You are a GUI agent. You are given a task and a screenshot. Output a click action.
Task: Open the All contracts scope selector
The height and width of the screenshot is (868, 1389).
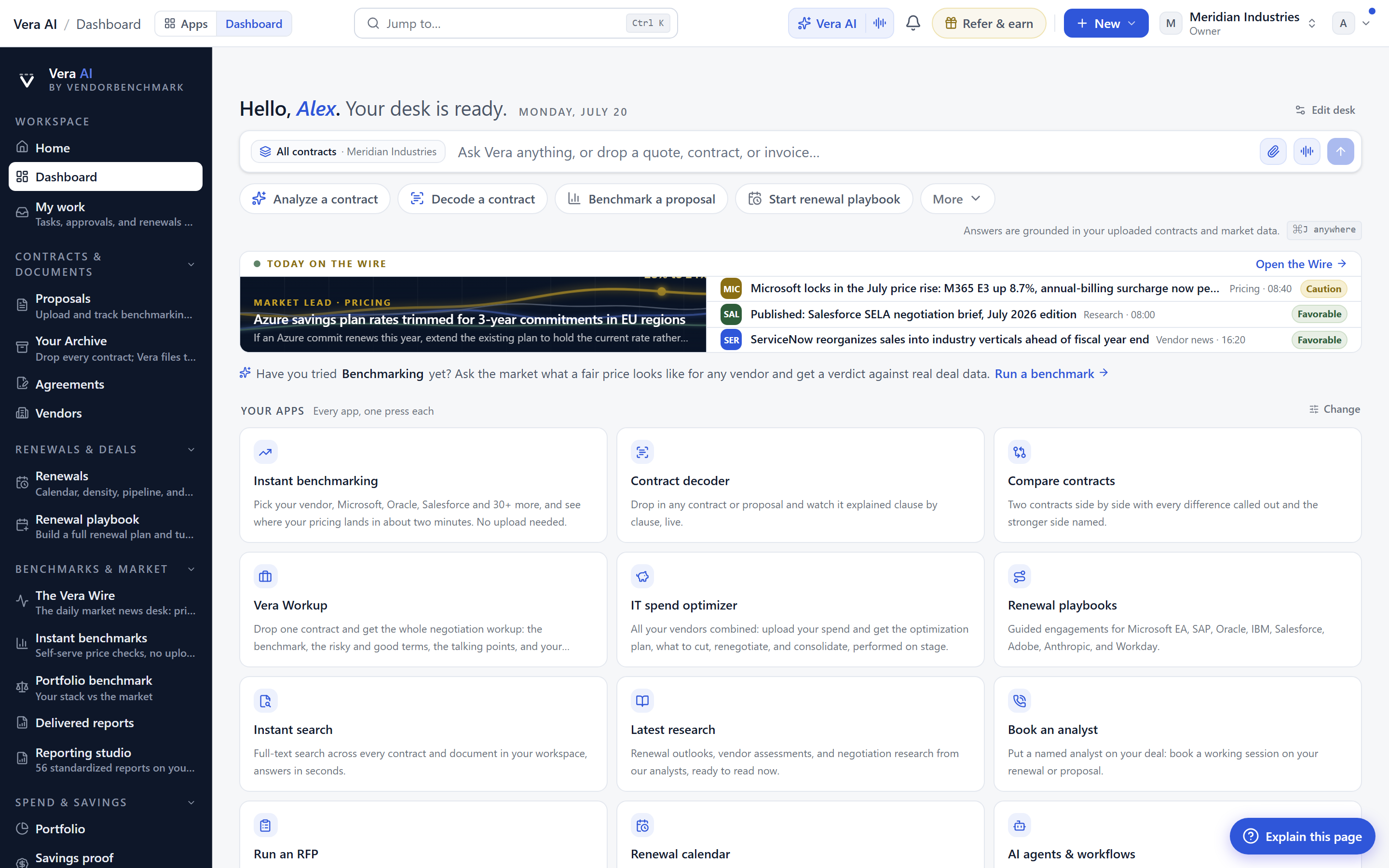[348, 151]
